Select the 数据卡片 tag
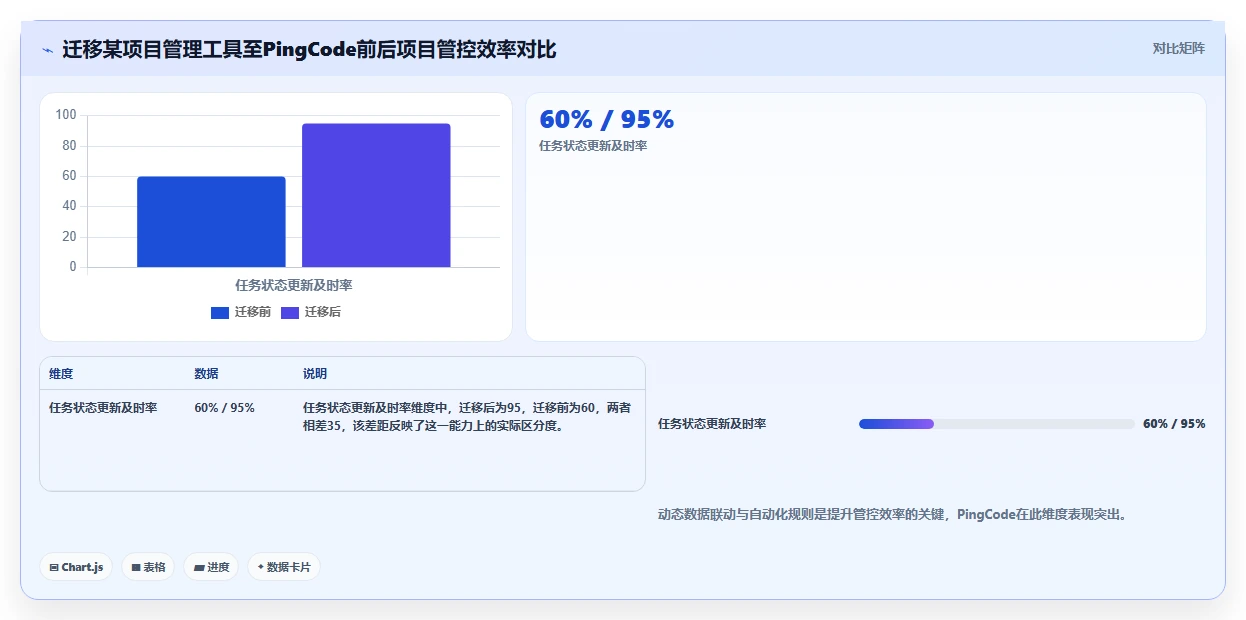1246x620 pixels. tap(284, 567)
